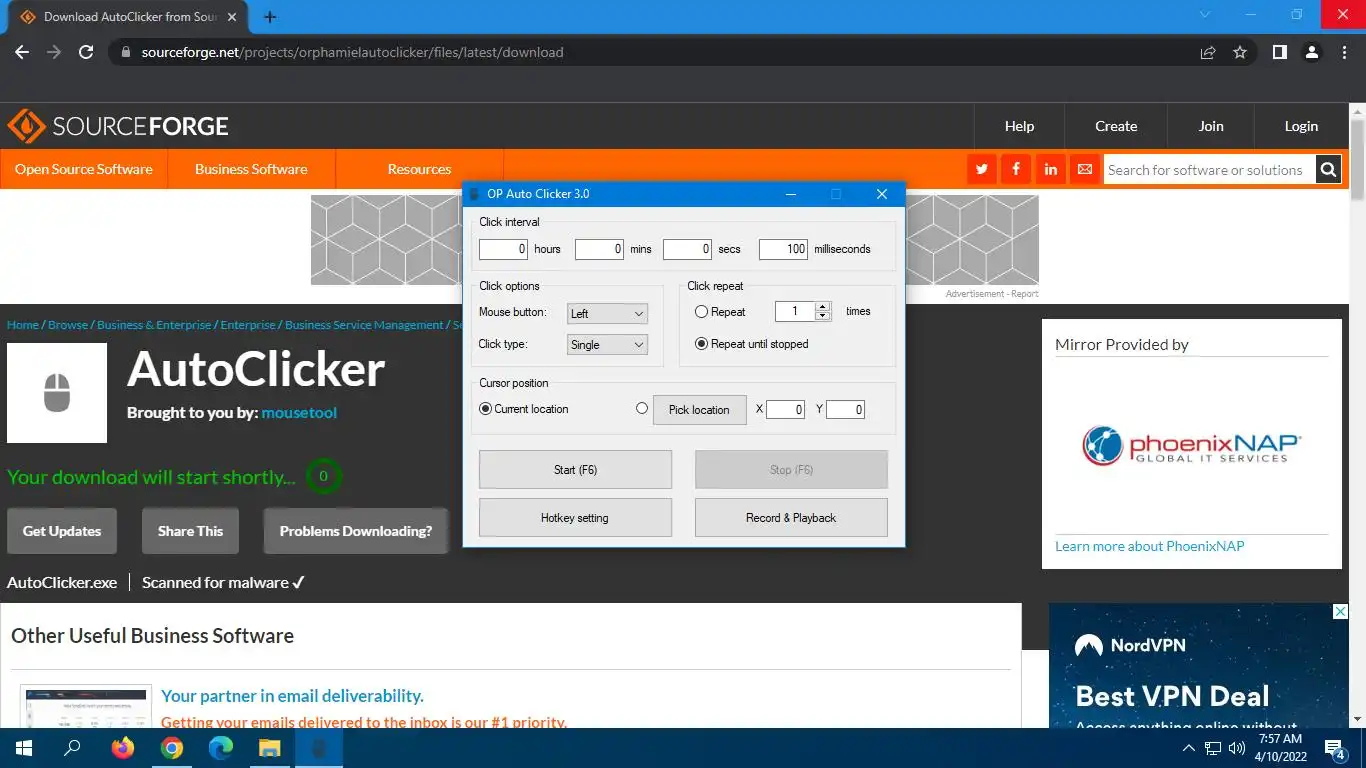Viewport: 1366px width, 768px height.
Task: Click the search magnifier icon on SourceForge
Action: pos(1327,170)
